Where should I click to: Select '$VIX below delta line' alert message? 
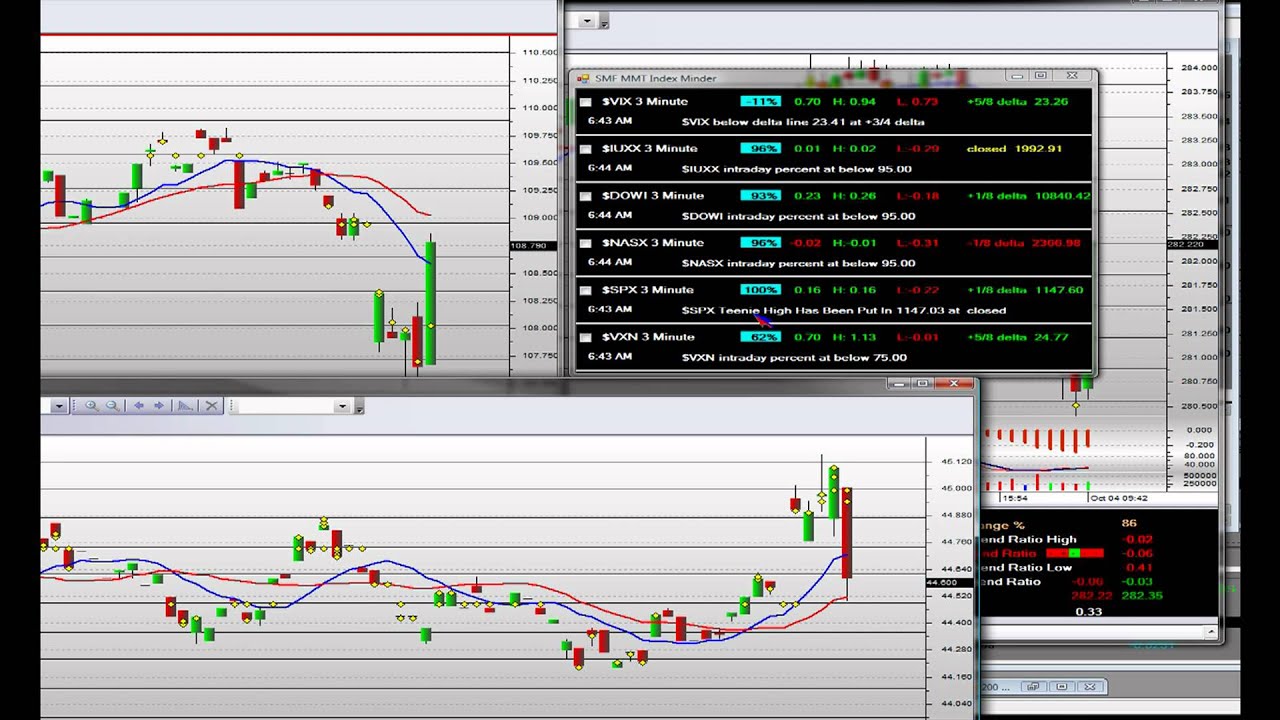coord(803,122)
